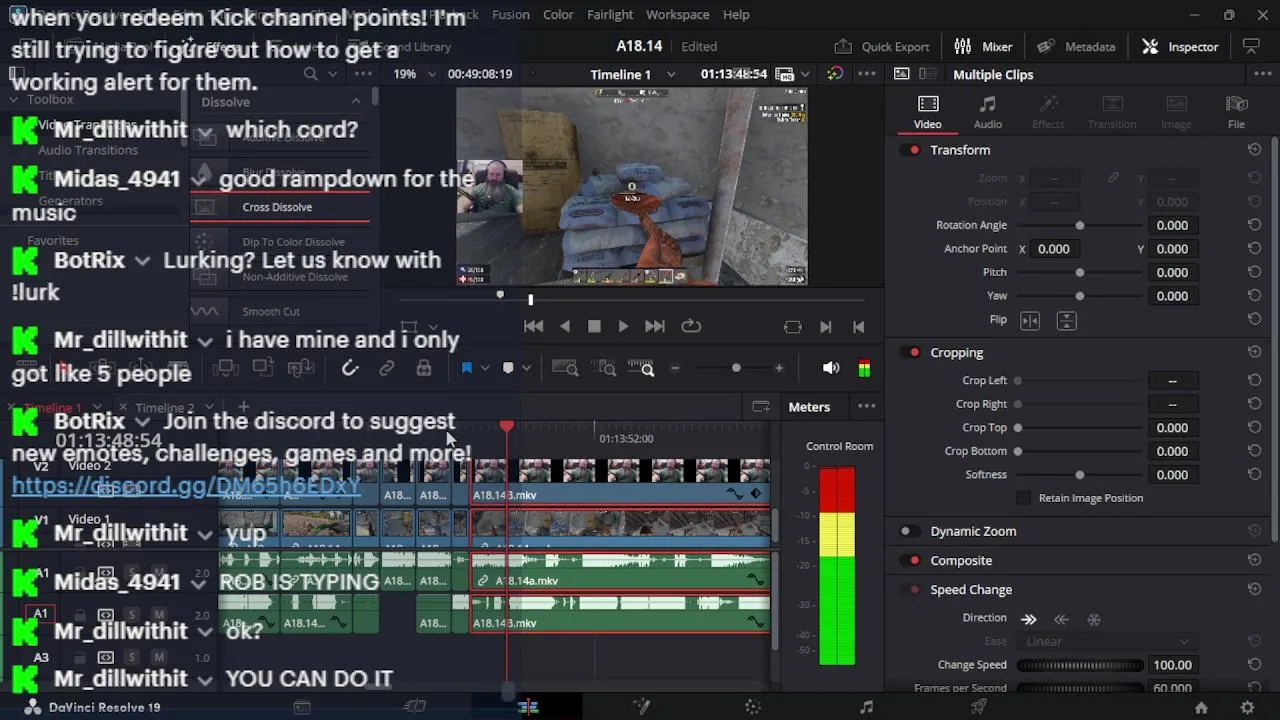The image size is (1280, 720).
Task: Flip the clip horizontally
Action: [1030, 321]
